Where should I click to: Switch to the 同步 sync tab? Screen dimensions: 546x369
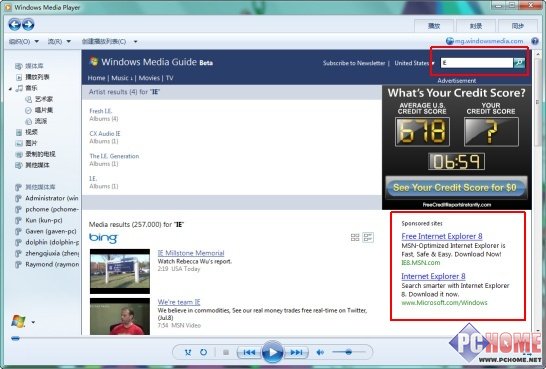coord(517,26)
